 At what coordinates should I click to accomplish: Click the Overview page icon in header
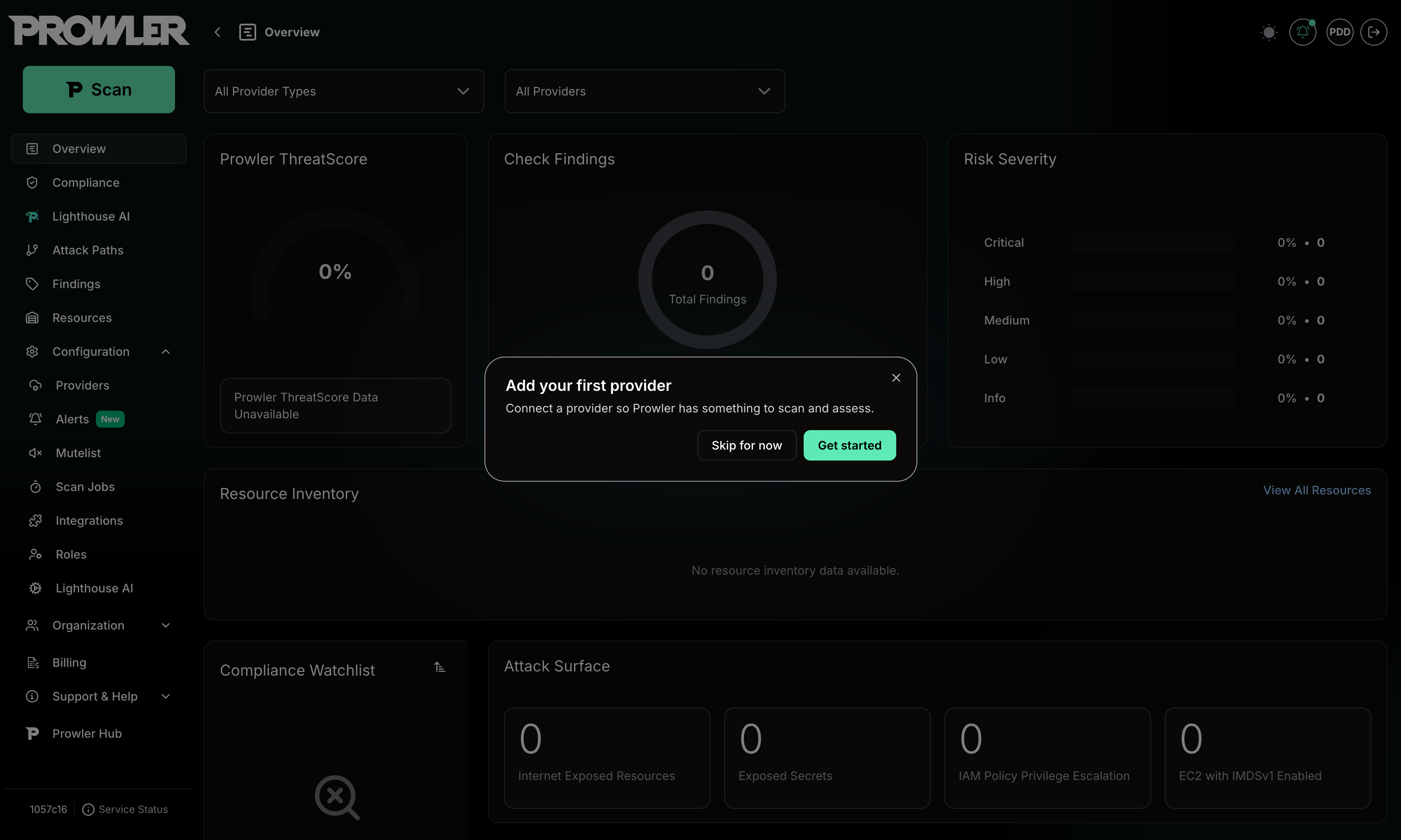[247, 32]
